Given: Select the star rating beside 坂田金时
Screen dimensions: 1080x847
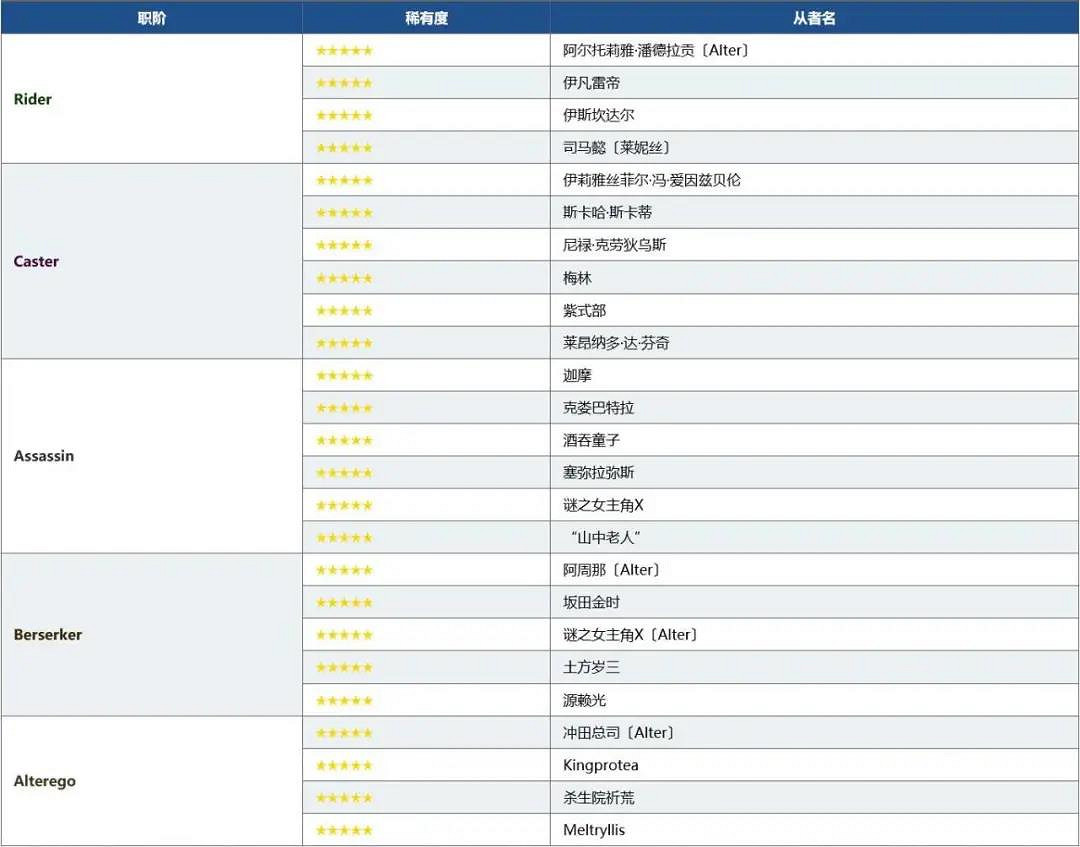Looking at the screenshot, I should [x=344, y=603].
